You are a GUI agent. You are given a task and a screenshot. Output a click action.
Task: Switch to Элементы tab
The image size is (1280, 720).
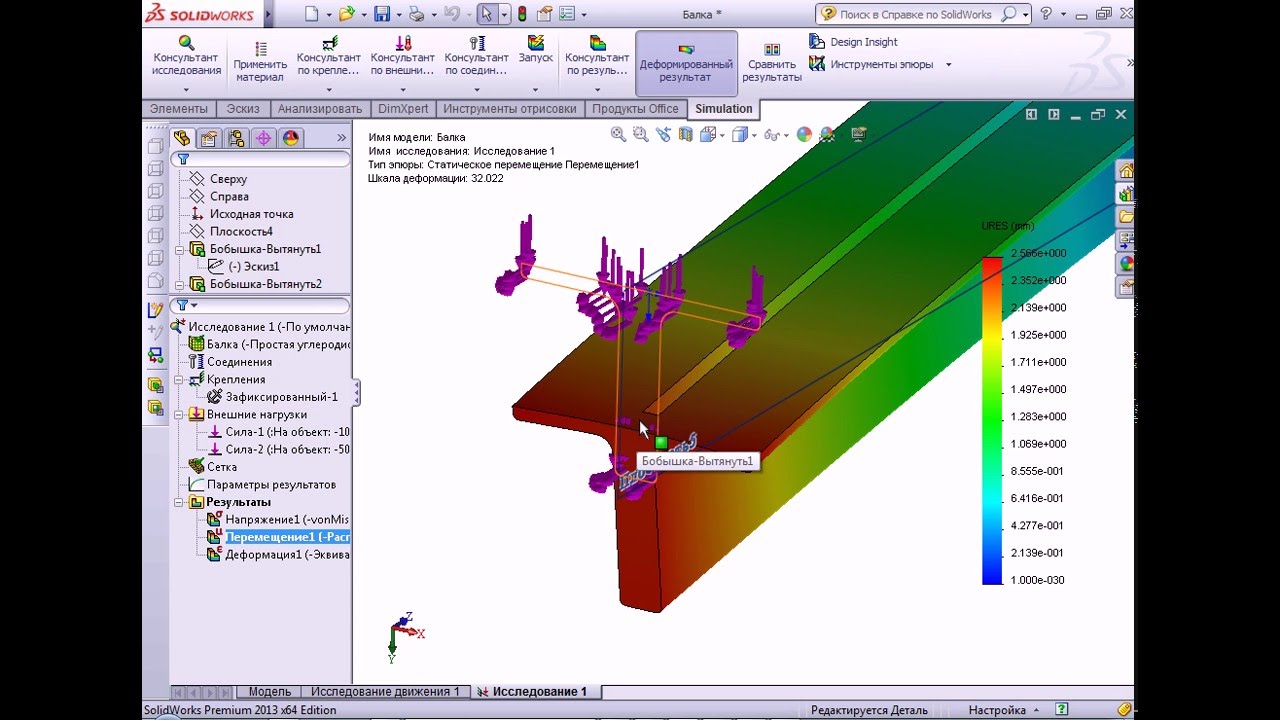click(x=179, y=109)
